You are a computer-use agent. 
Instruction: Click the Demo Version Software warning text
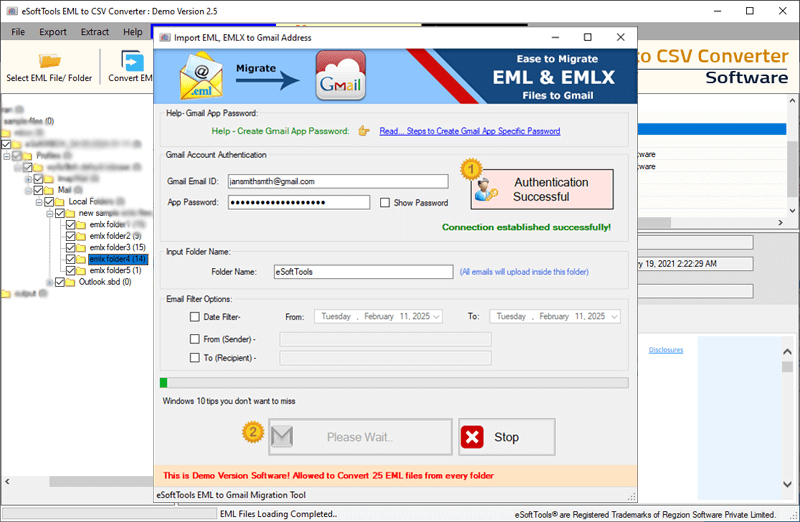tap(329, 476)
